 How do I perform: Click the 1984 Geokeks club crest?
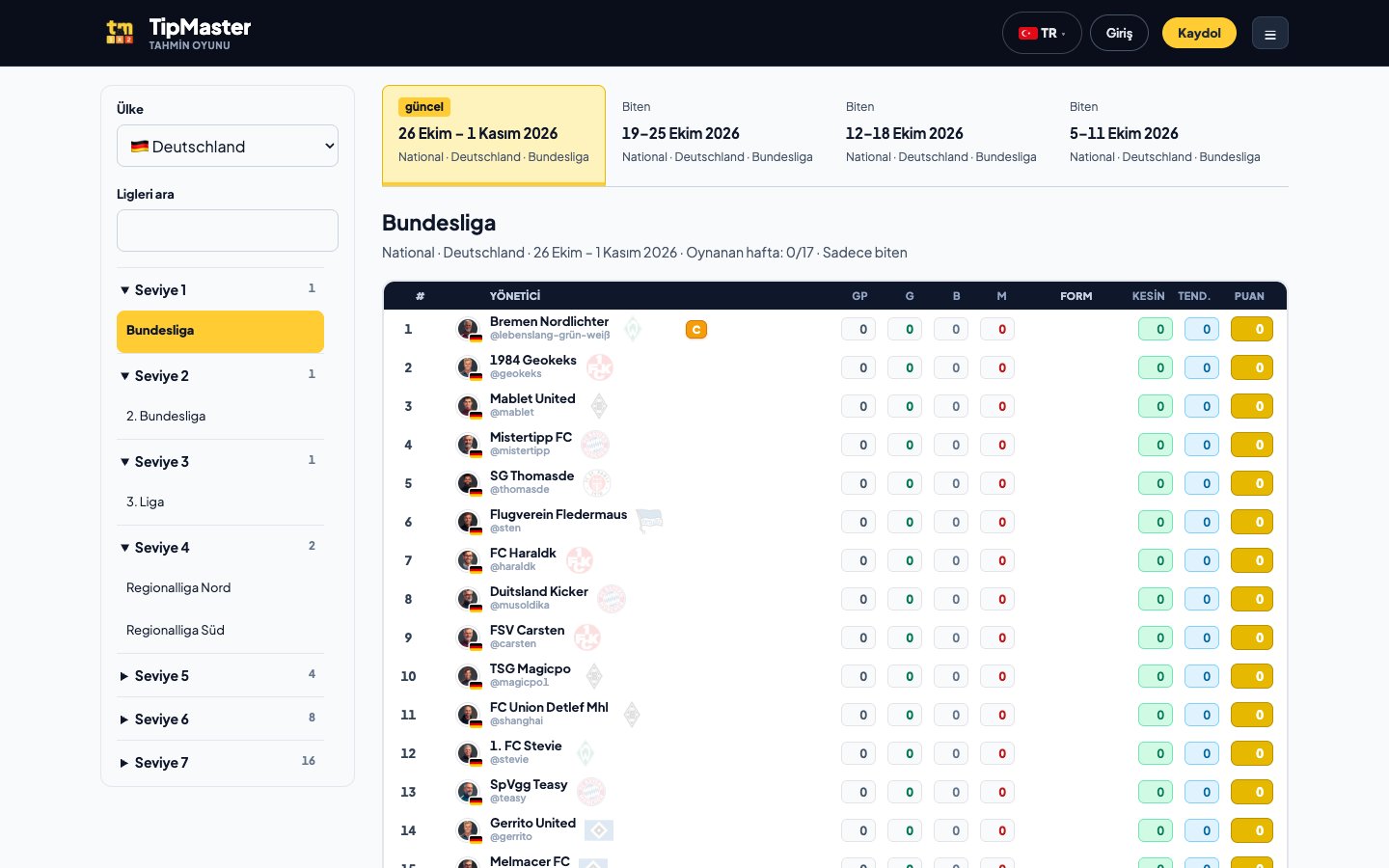tap(600, 367)
